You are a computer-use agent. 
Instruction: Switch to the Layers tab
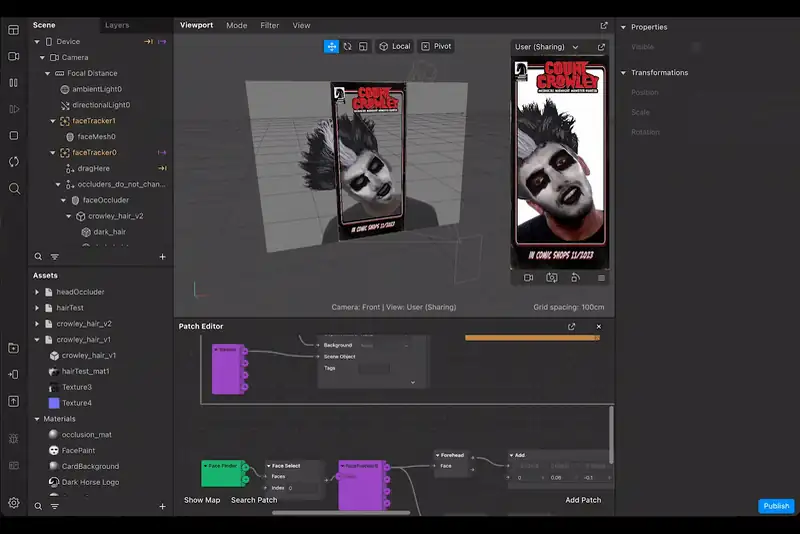pyautogui.click(x=117, y=25)
